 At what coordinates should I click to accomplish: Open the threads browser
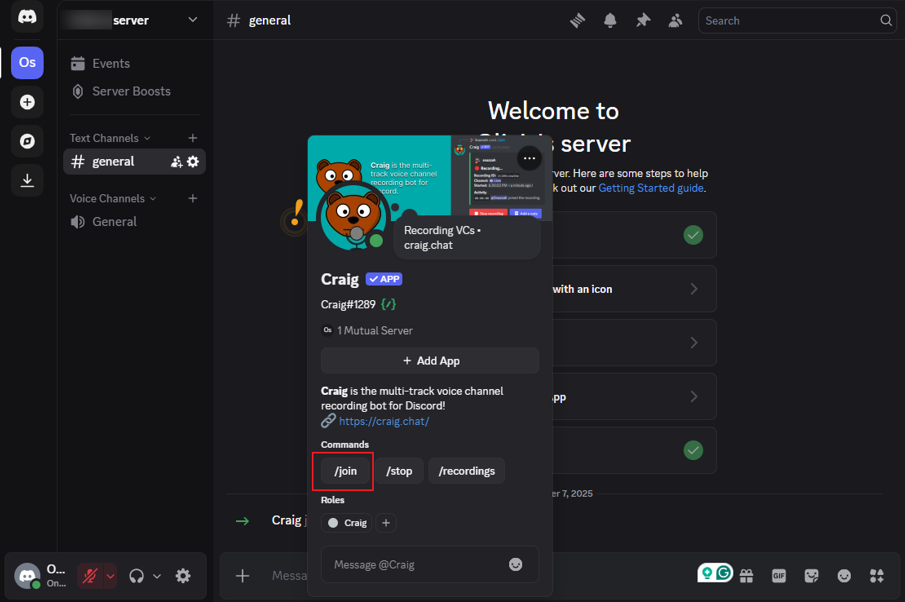577,20
